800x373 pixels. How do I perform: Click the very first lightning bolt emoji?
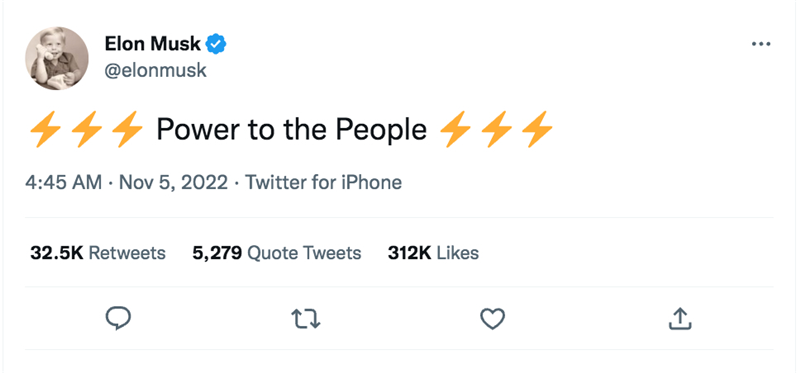45,129
